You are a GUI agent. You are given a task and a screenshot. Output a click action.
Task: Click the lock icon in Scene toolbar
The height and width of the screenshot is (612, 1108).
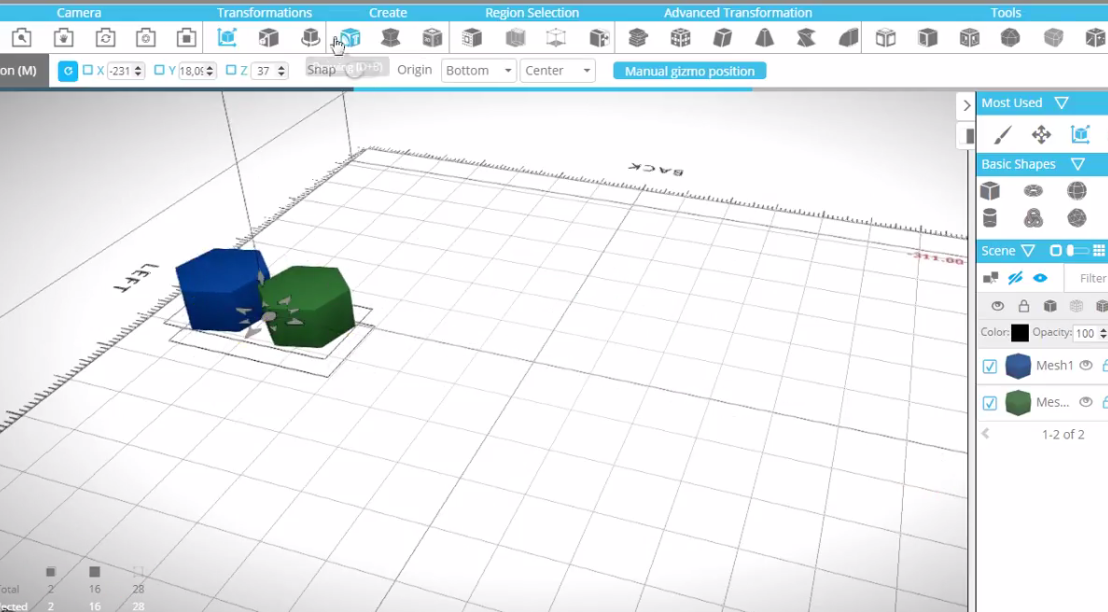[x=1023, y=306]
